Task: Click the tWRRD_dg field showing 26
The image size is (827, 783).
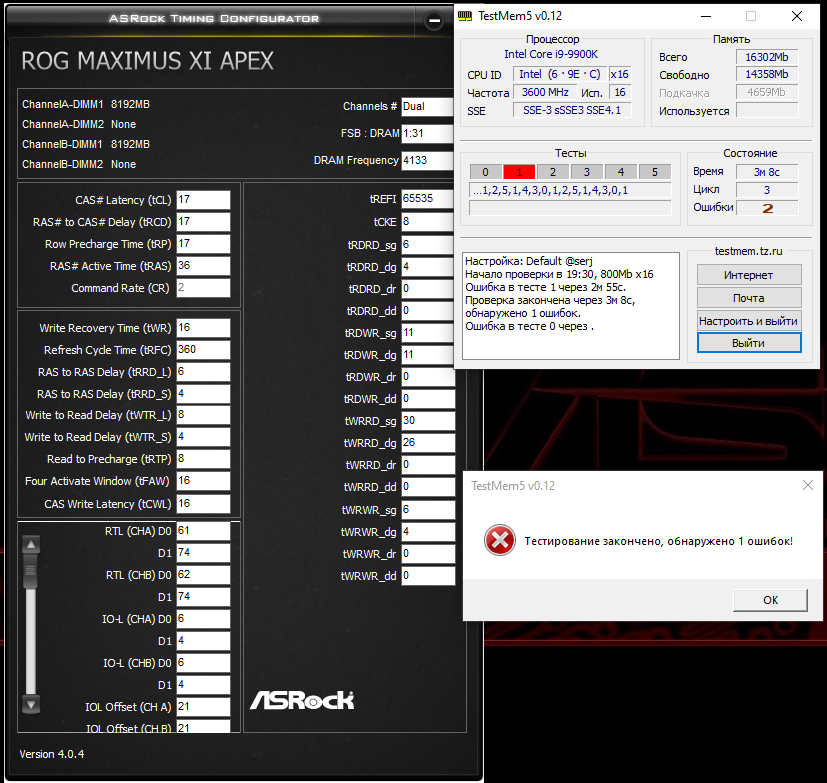Action: click(428, 443)
